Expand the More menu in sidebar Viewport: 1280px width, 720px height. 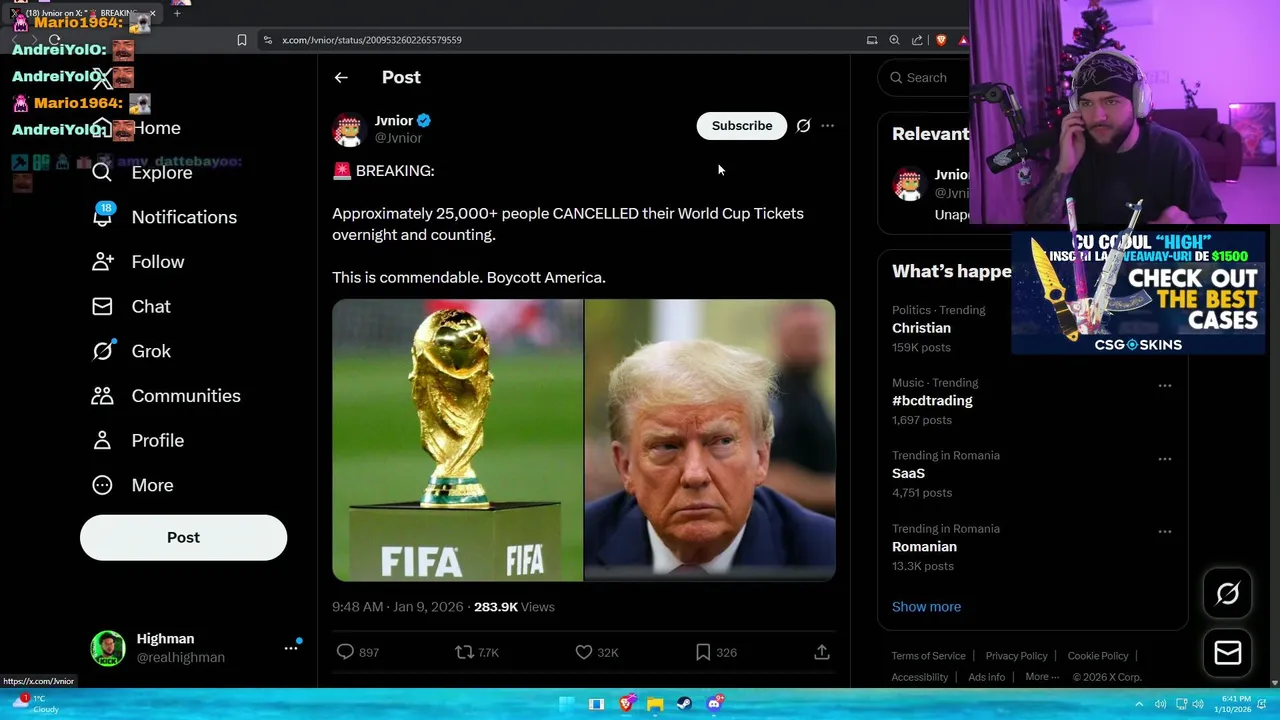coord(132,485)
